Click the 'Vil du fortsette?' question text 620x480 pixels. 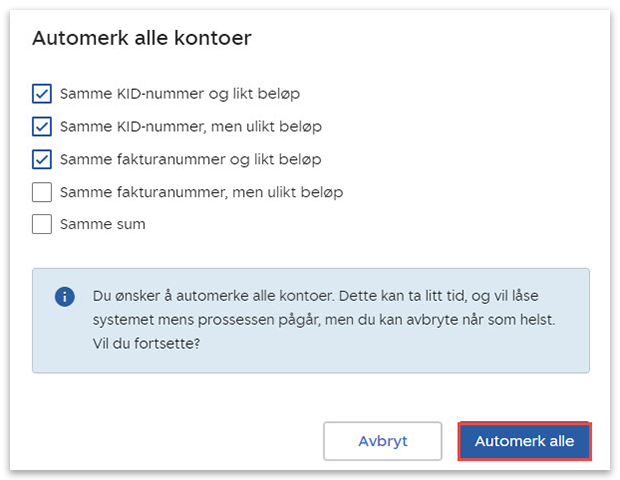point(144,343)
